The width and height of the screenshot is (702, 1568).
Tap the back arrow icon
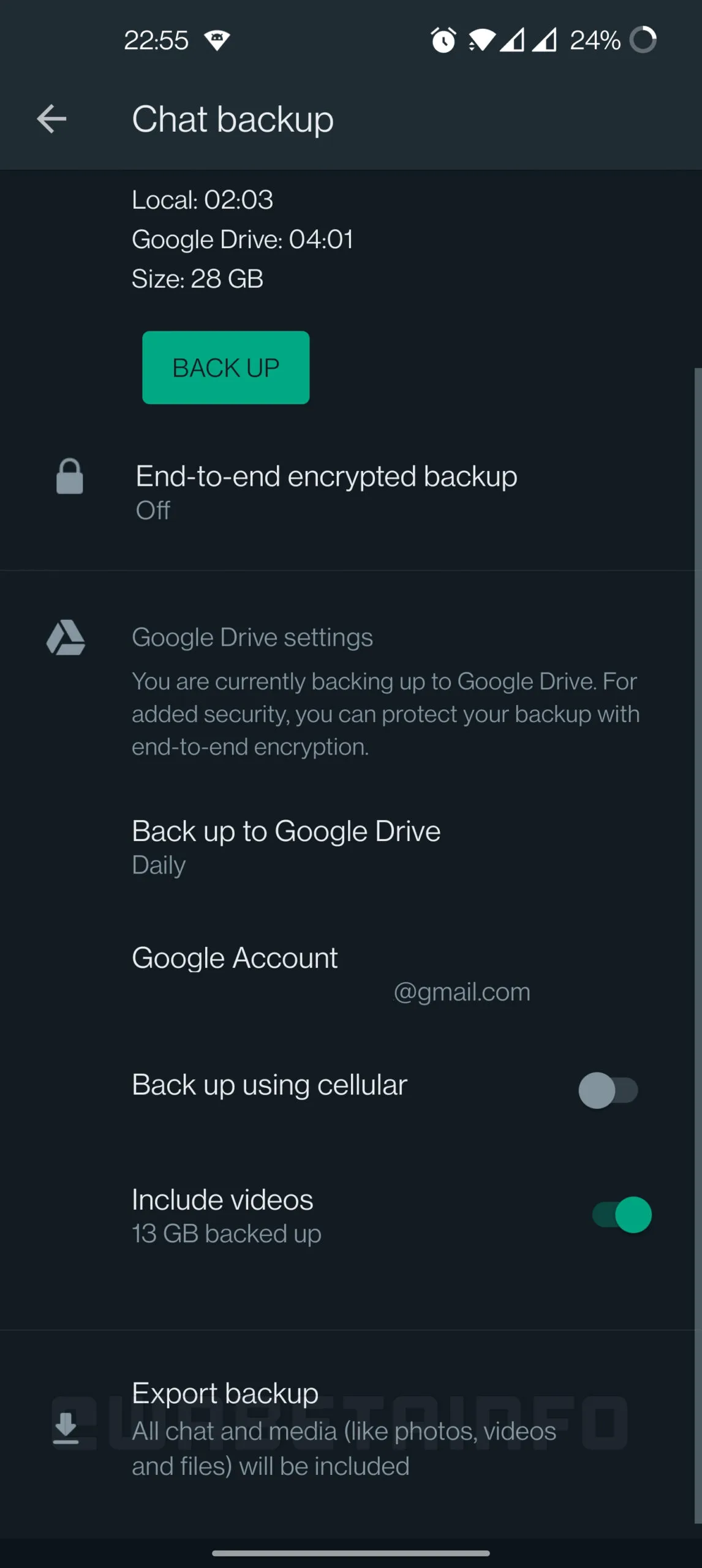pos(51,119)
